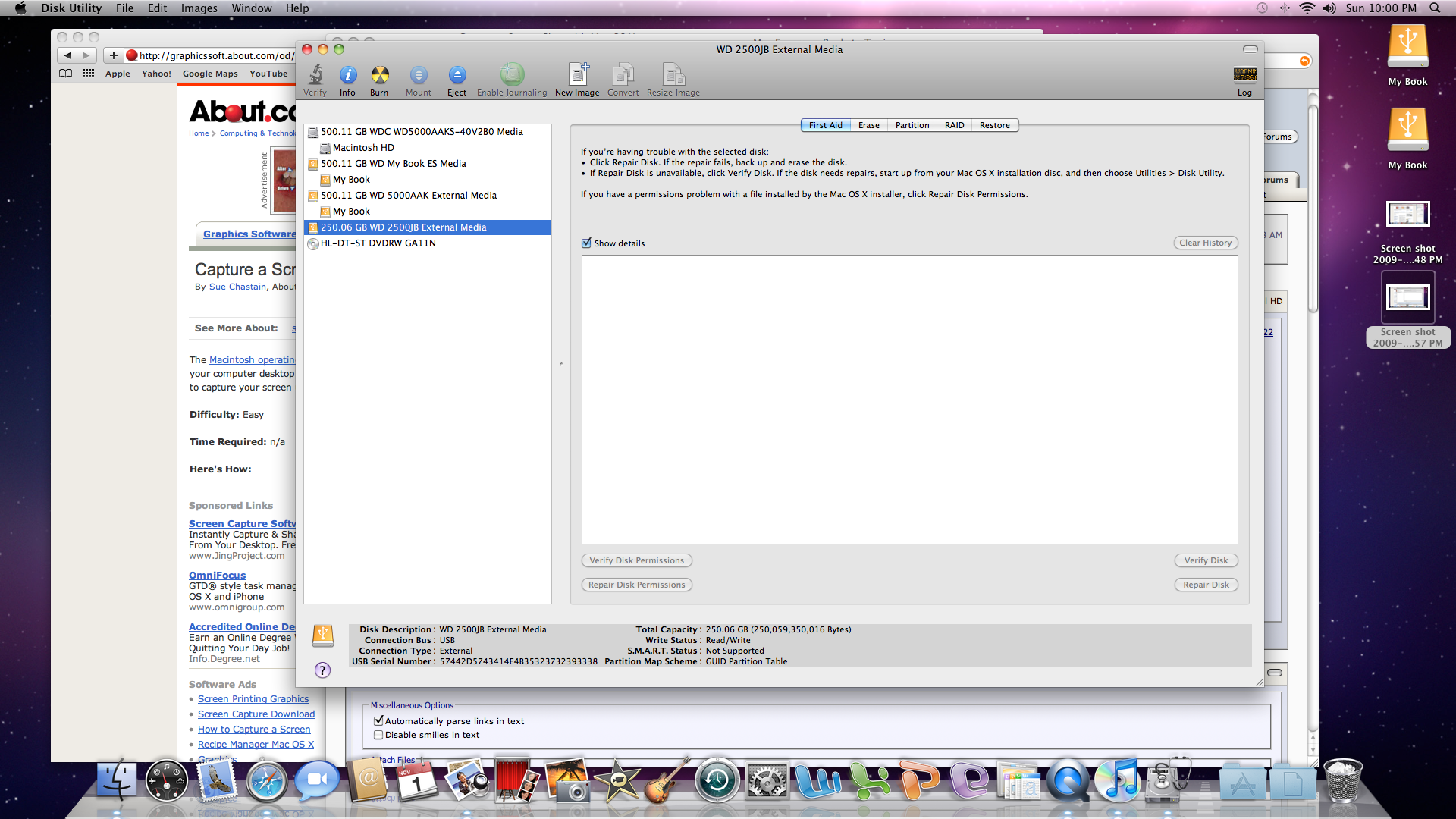Open iChat from the dock
Viewport: 1456px width, 819px height.
click(317, 780)
